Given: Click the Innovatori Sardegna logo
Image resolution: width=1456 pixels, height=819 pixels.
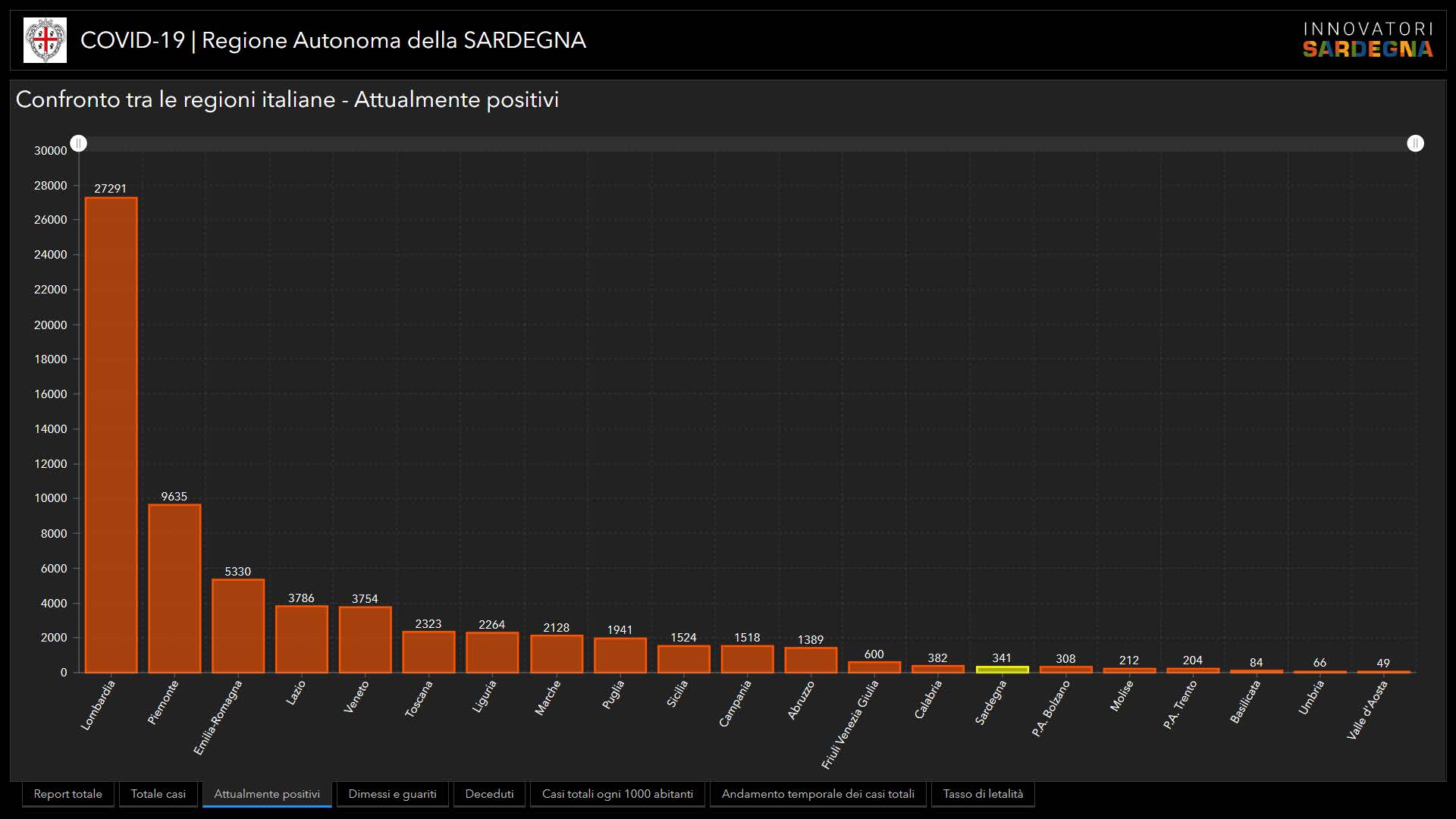Looking at the screenshot, I should click(1367, 40).
